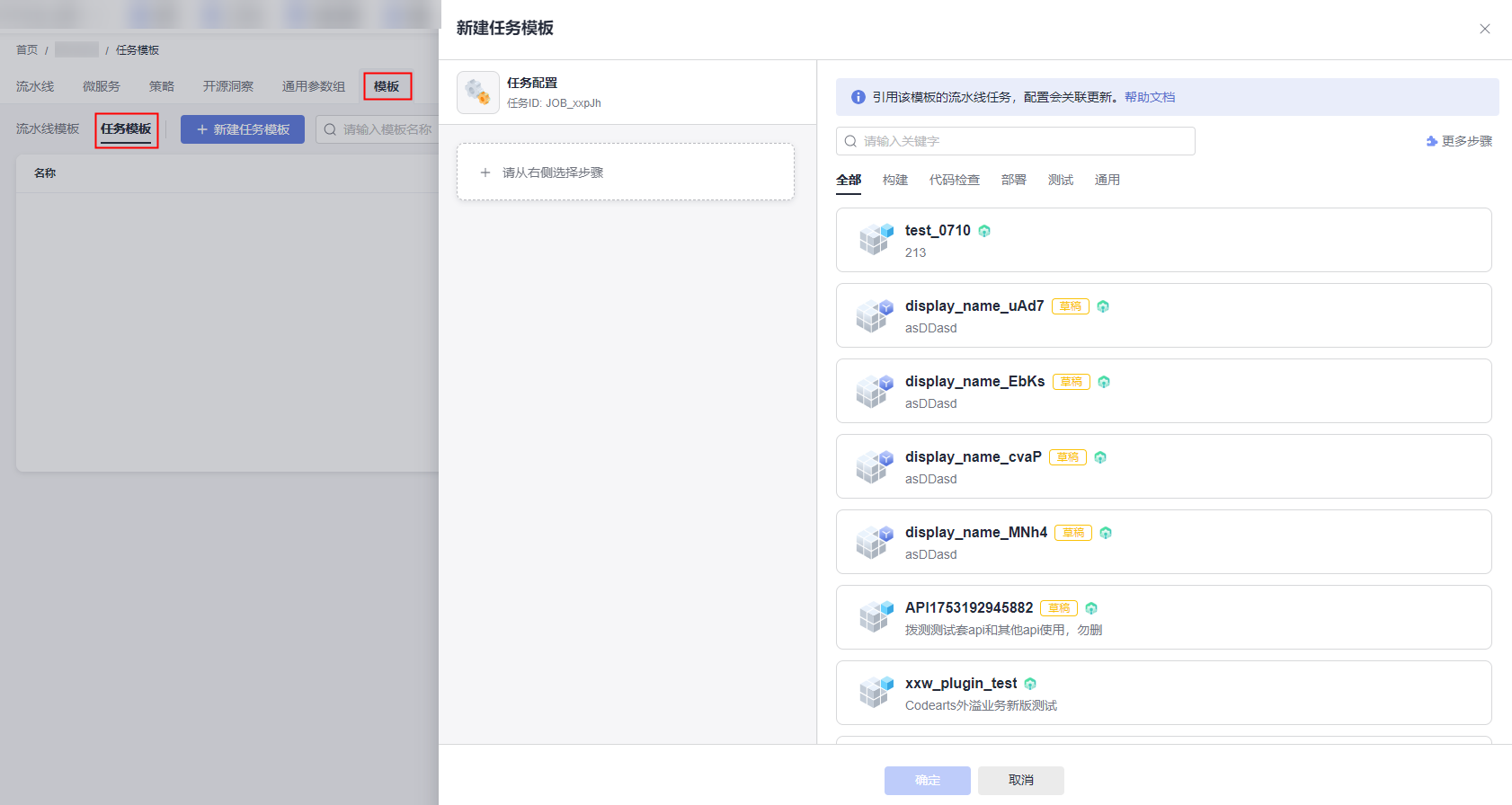Click the cube icon of xxw_plugin_test
Viewport: 1512px width, 805px height.
pyautogui.click(x=875, y=693)
